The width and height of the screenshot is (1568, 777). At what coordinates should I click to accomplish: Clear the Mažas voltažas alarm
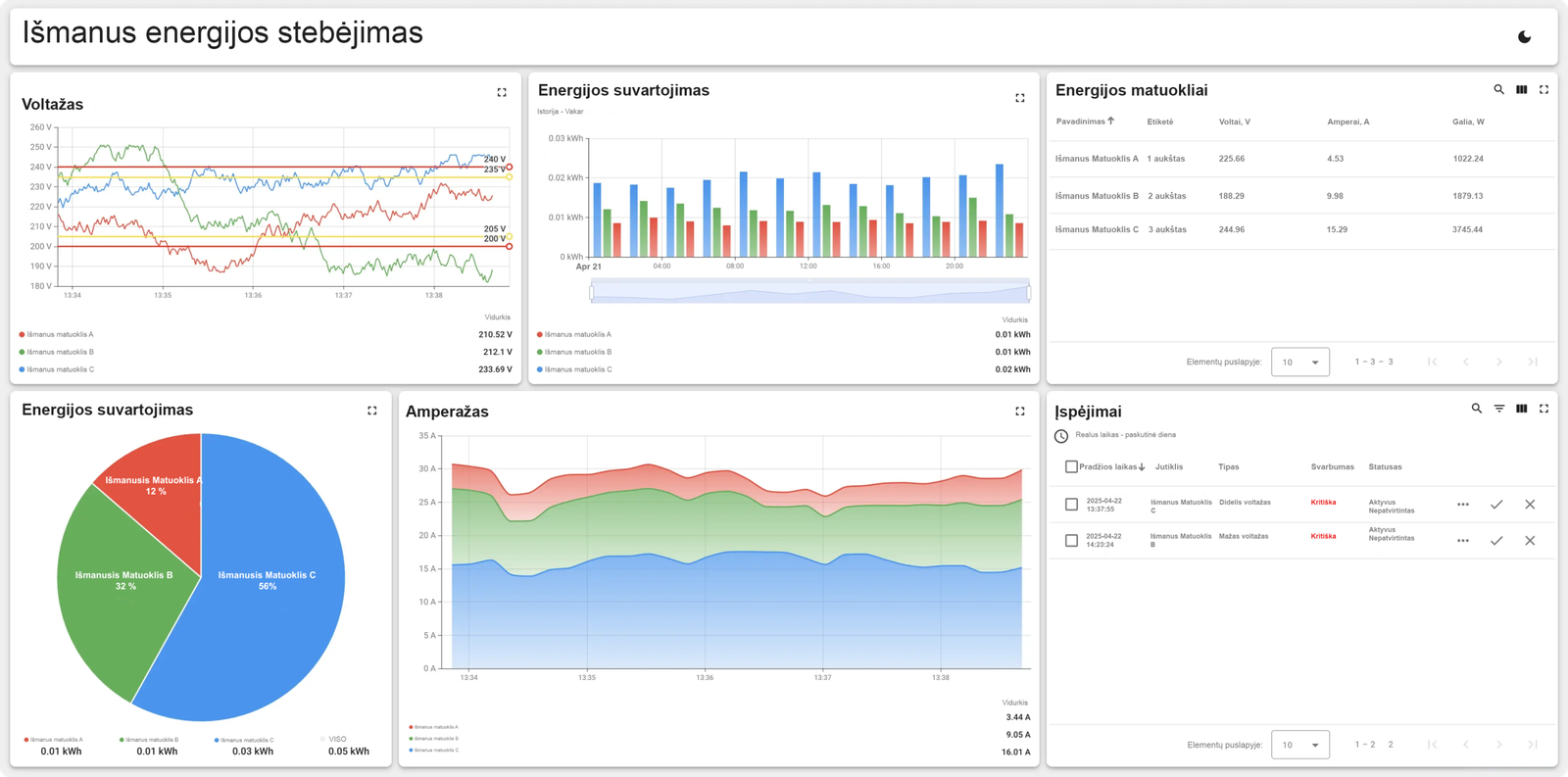(1530, 541)
